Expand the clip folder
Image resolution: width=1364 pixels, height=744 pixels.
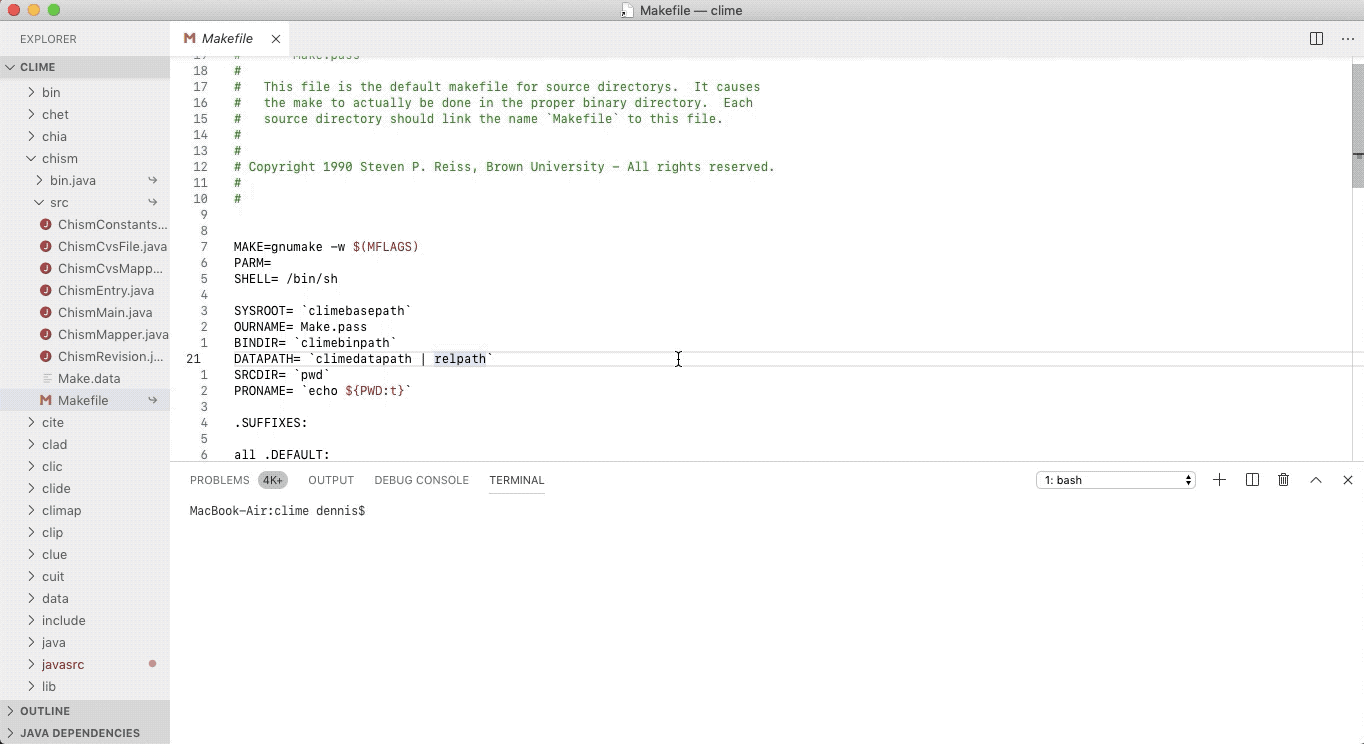(32, 532)
